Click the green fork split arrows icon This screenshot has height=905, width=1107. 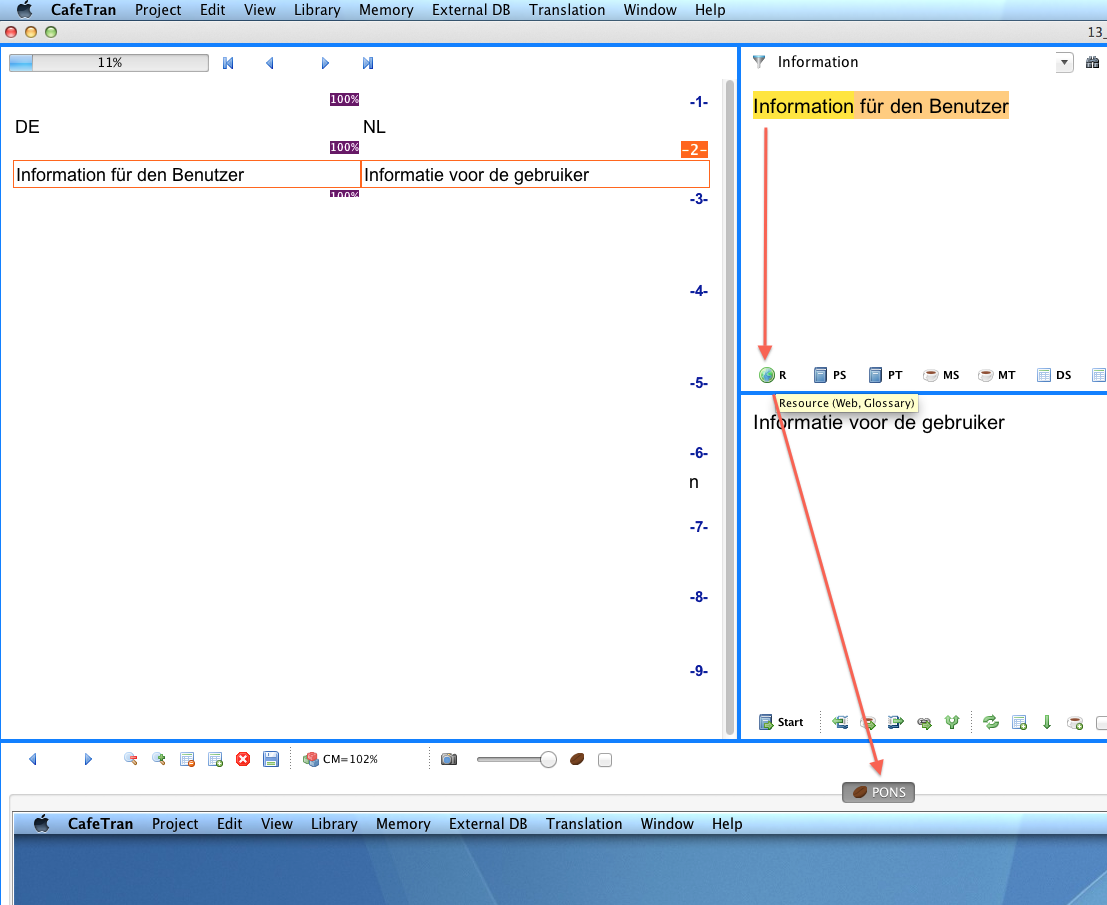(952, 722)
